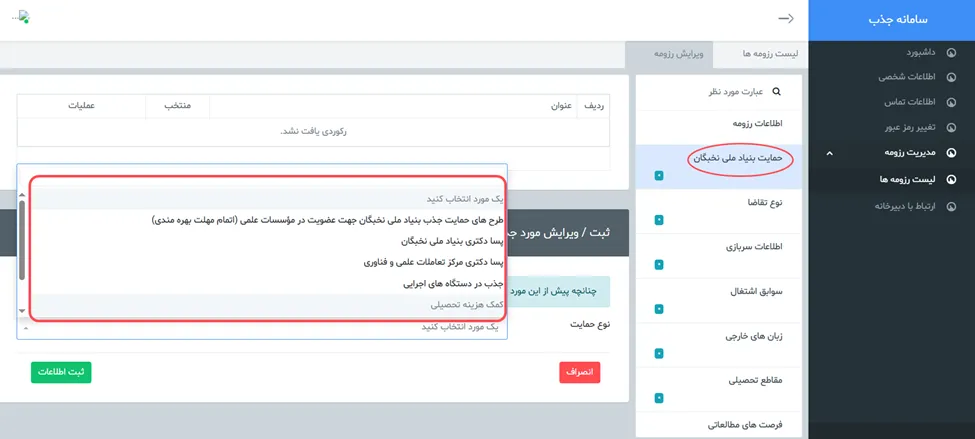Click the داشبورد sidebar icon
Image resolution: width=975 pixels, height=439 pixels.
(x=950, y=51)
